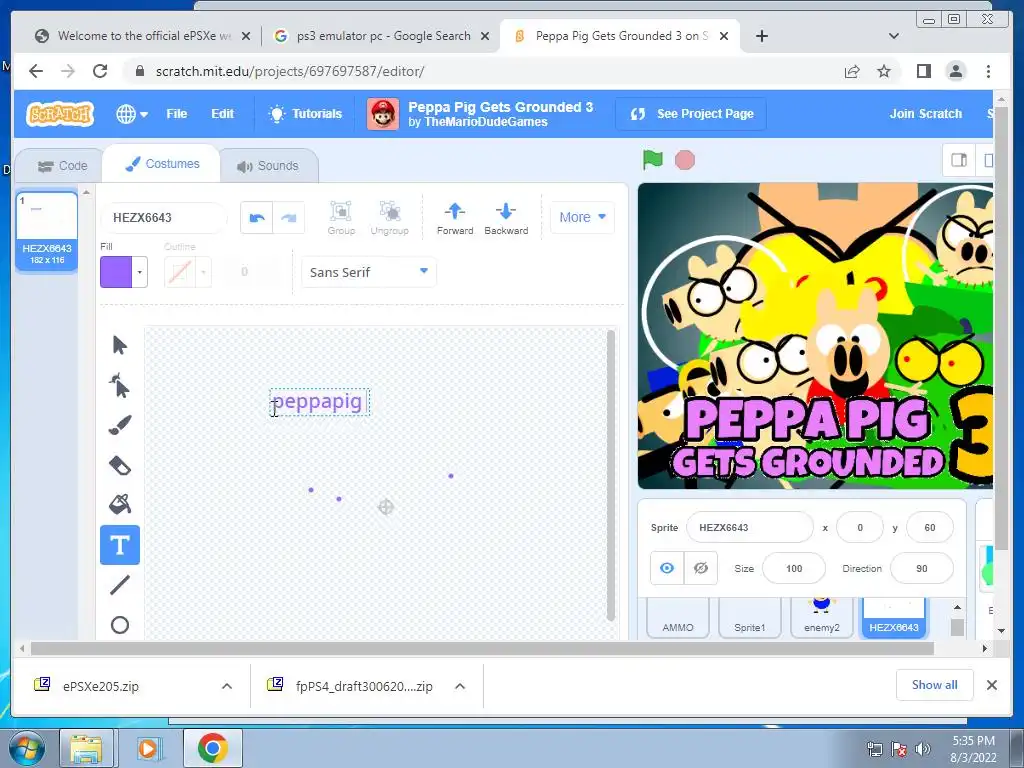The image size is (1024, 768).
Task: Click the sprite Size field
Action: 793,568
